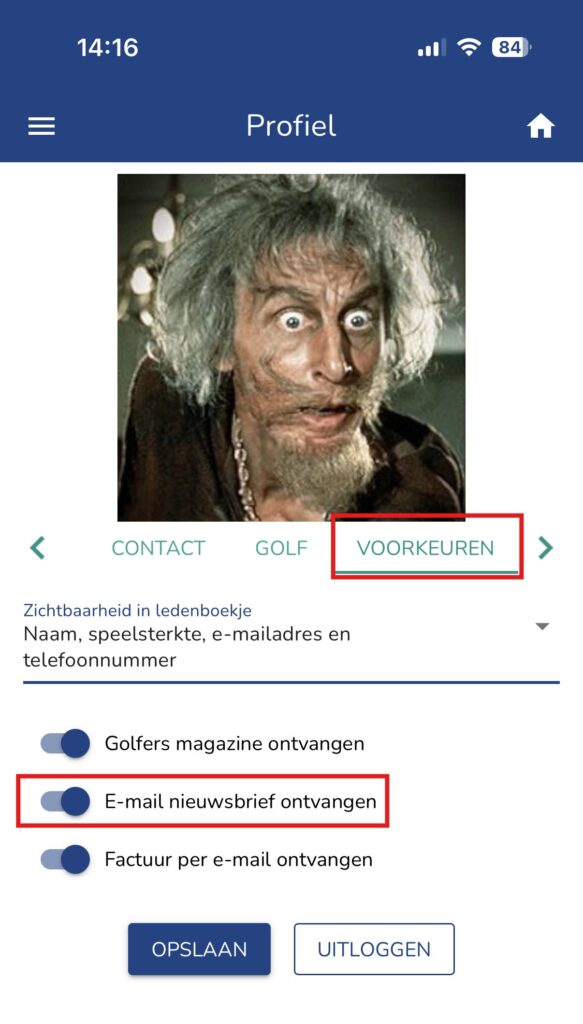Tap the Profiel header title
583x1024 pixels.
tap(291, 125)
